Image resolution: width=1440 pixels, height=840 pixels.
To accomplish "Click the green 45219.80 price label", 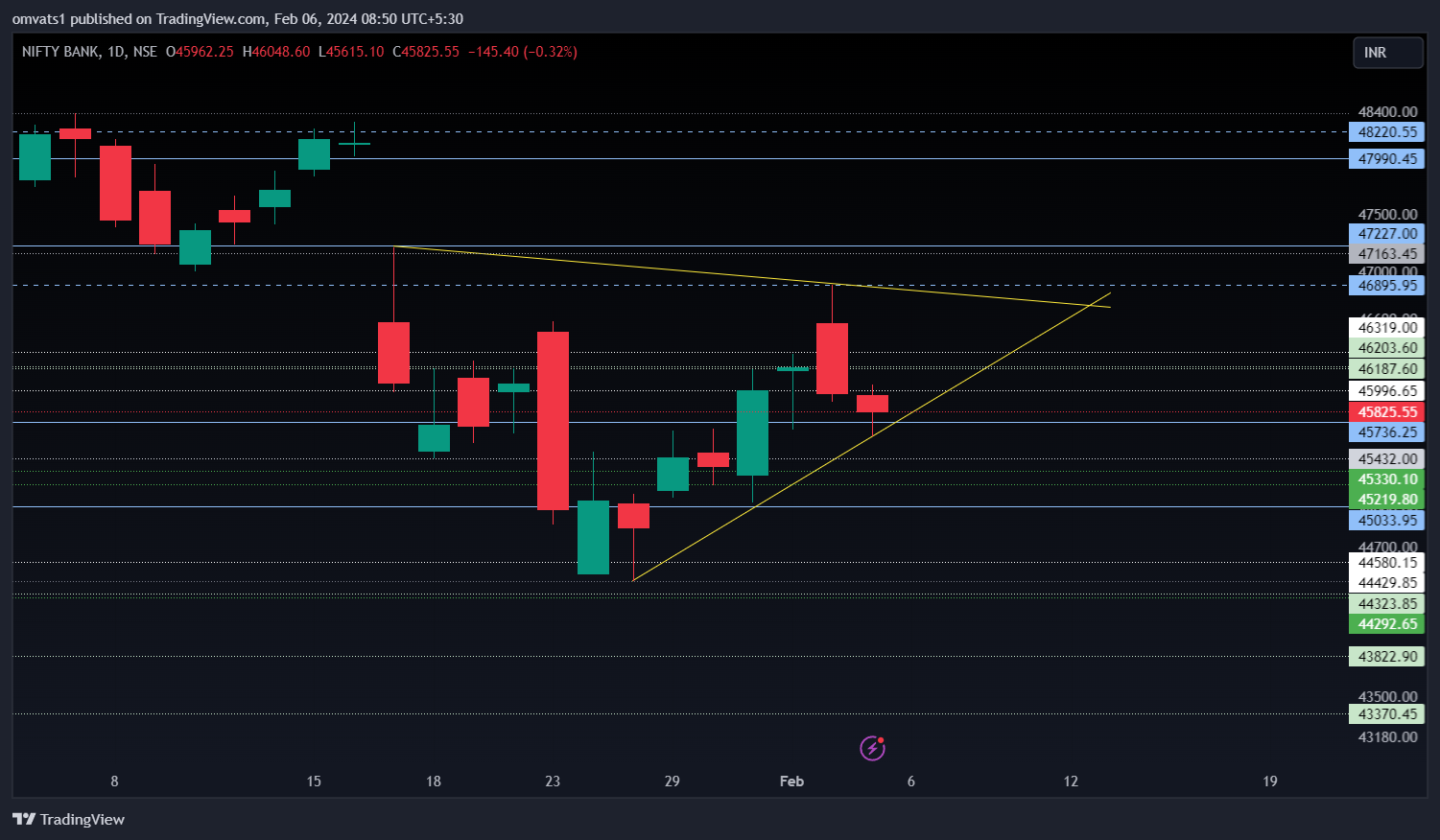I will [x=1387, y=500].
